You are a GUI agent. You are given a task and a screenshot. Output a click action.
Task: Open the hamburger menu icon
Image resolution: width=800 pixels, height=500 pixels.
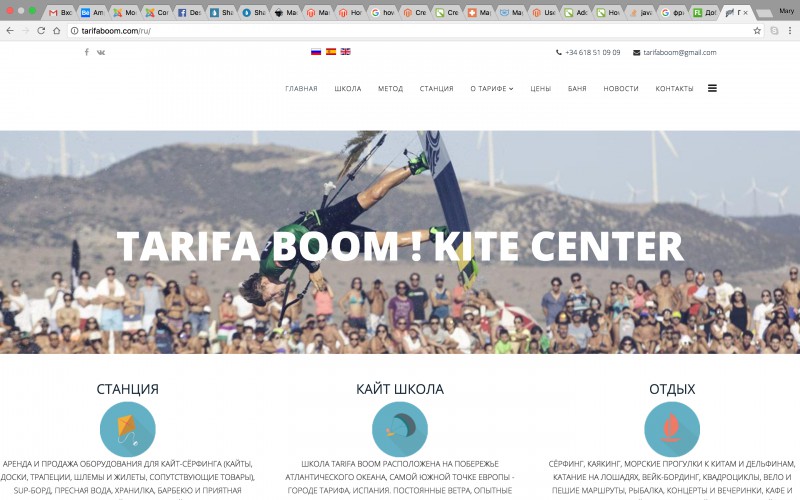tap(712, 88)
